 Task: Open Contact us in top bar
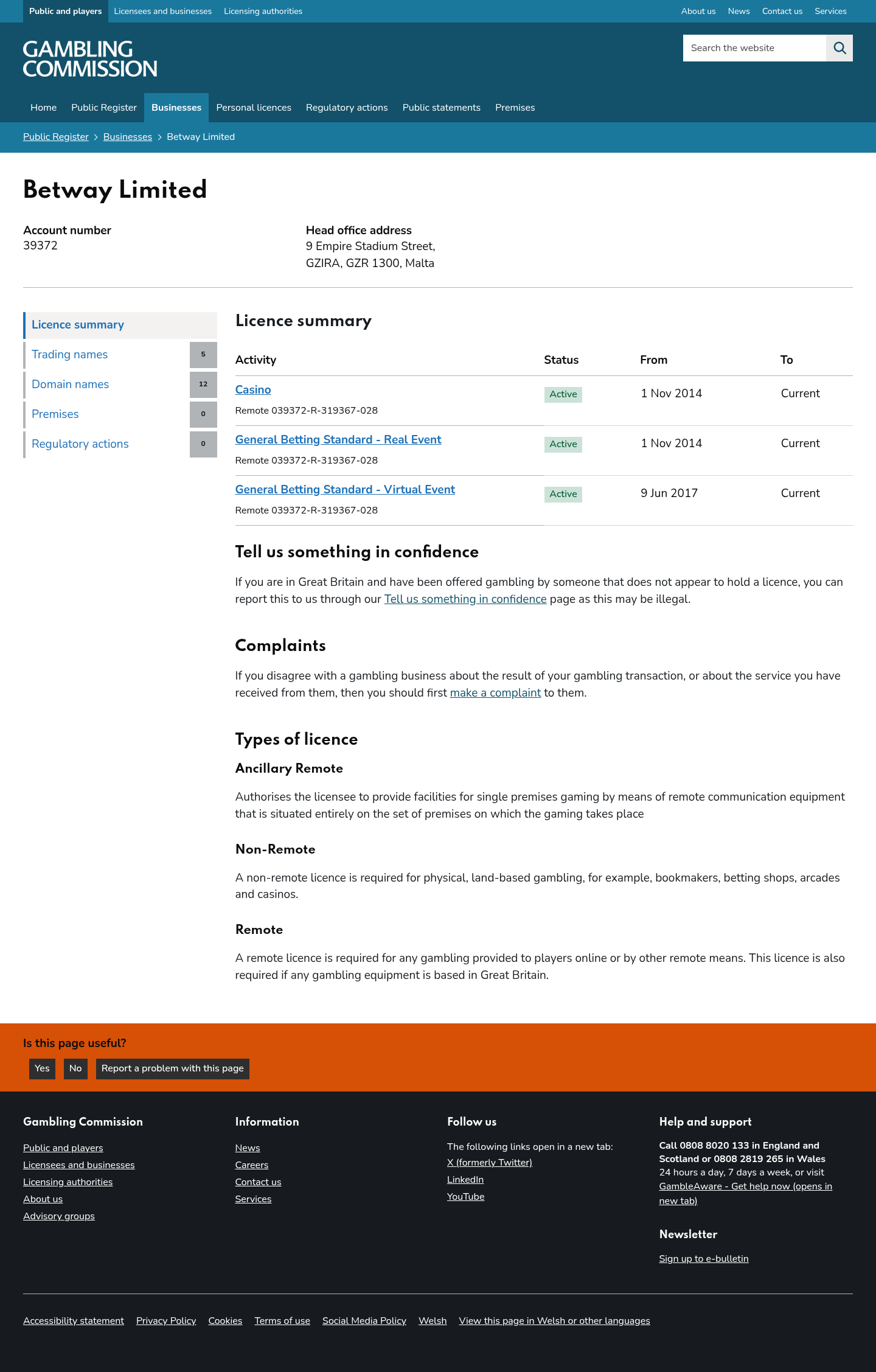[782, 11]
